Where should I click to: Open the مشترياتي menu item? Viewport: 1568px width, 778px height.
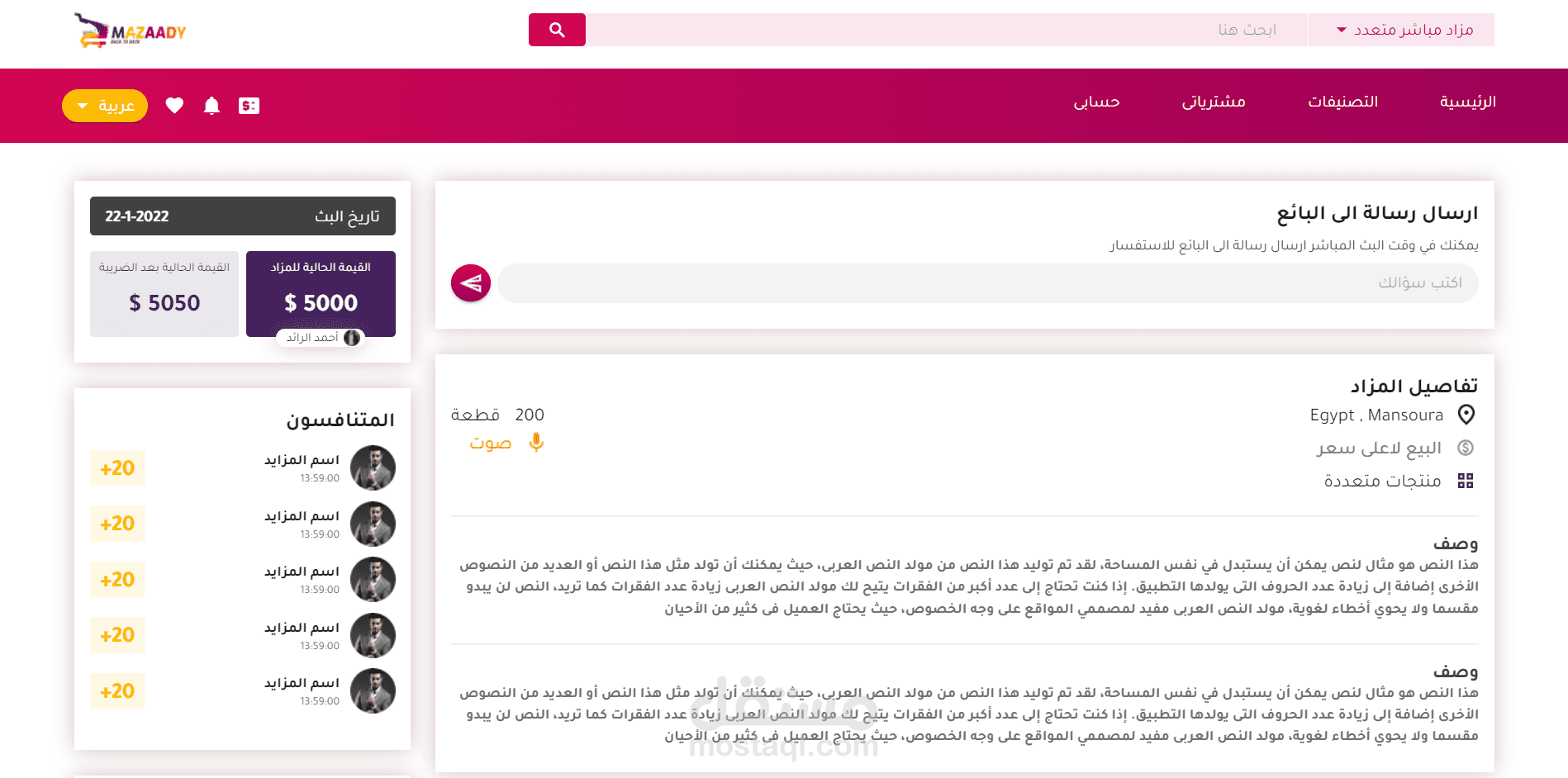pos(1214,102)
